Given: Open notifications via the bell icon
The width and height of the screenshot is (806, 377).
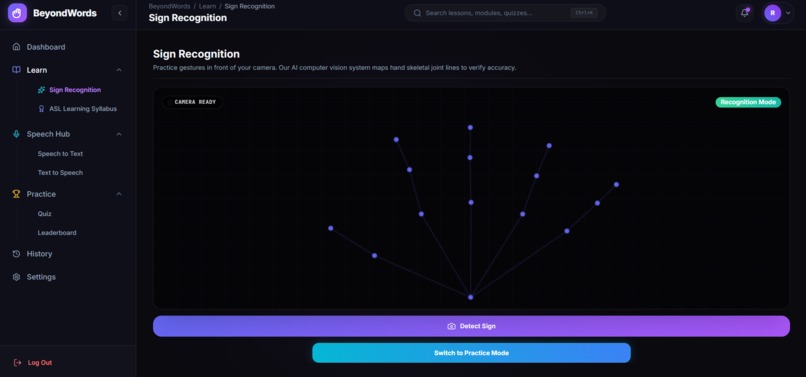Looking at the screenshot, I should (744, 13).
